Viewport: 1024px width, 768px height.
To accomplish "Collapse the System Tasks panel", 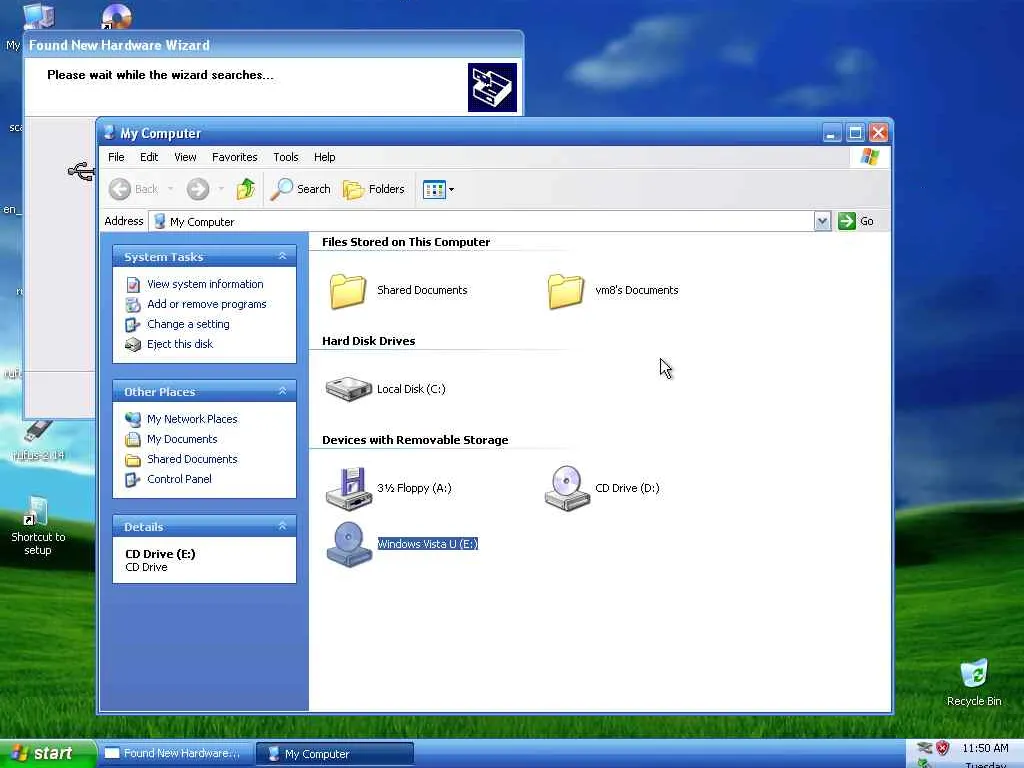I will [282, 256].
